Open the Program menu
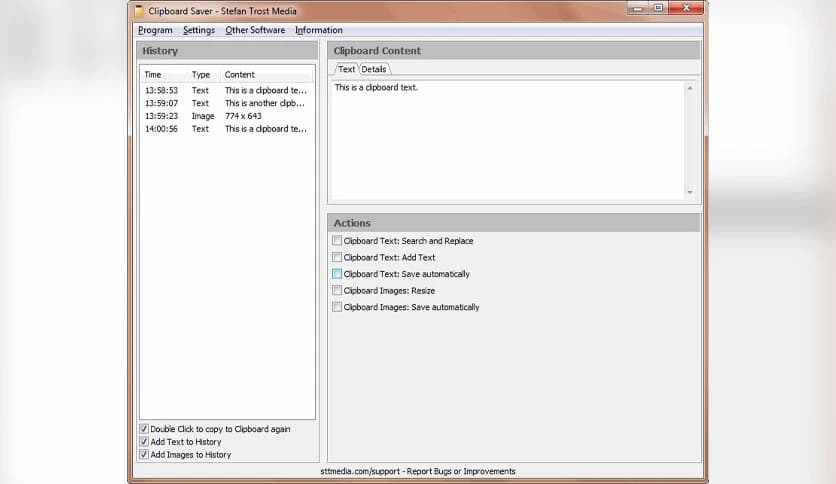This screenshot has width=836, height=484. (155, 30)
